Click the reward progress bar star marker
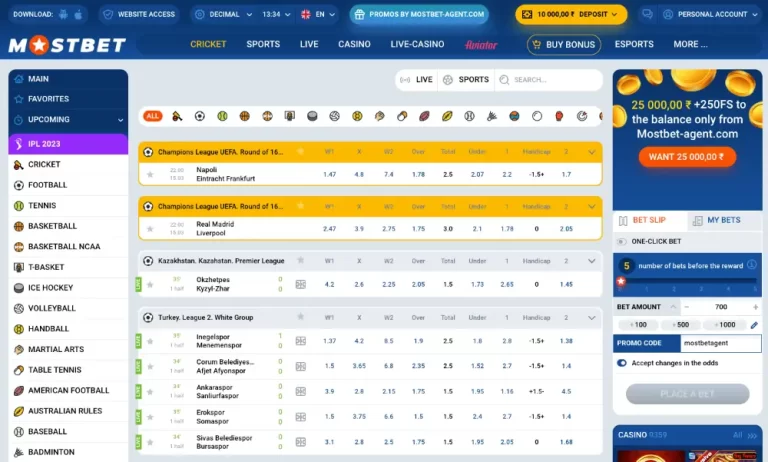Viewport: 768px width, 462px height. click(621, 281)
